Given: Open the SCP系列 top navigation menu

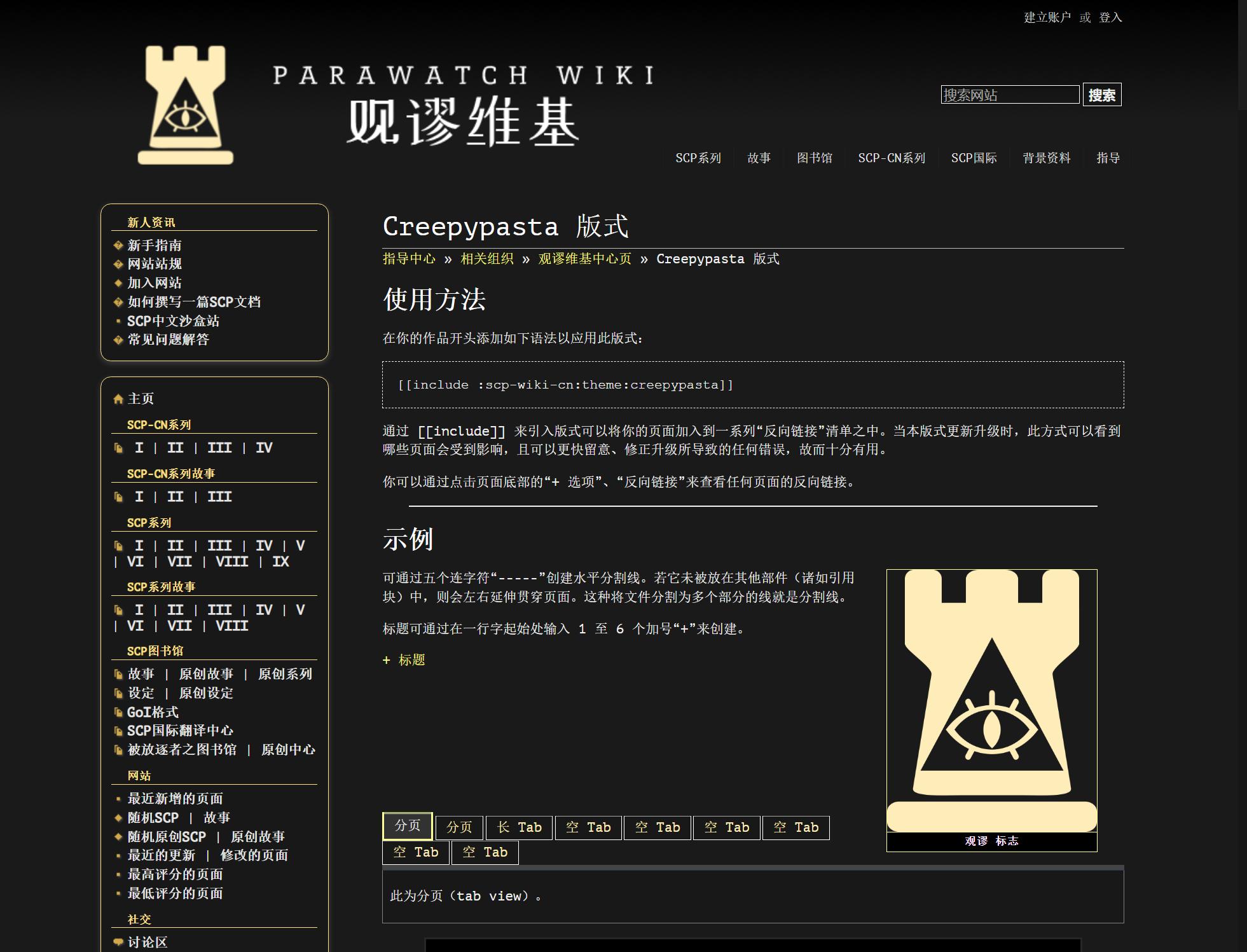Looking at the screenshot, I should pyautogui.click(x=698, y=158).
